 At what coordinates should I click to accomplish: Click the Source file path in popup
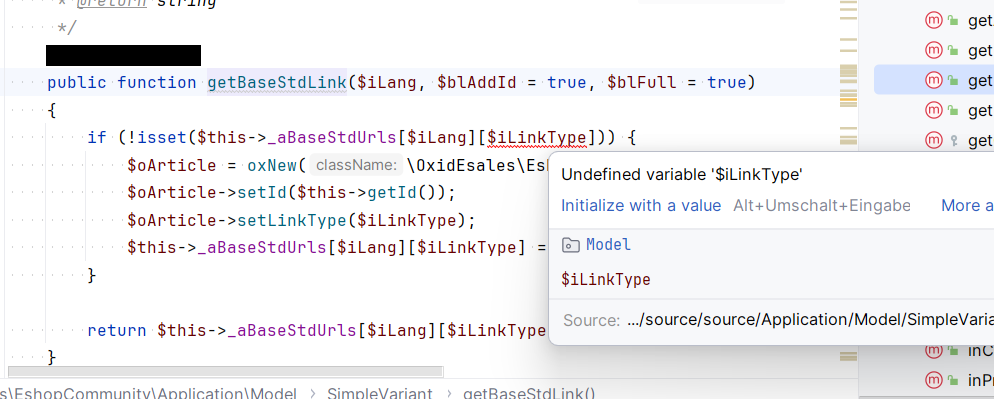(810, 320)
